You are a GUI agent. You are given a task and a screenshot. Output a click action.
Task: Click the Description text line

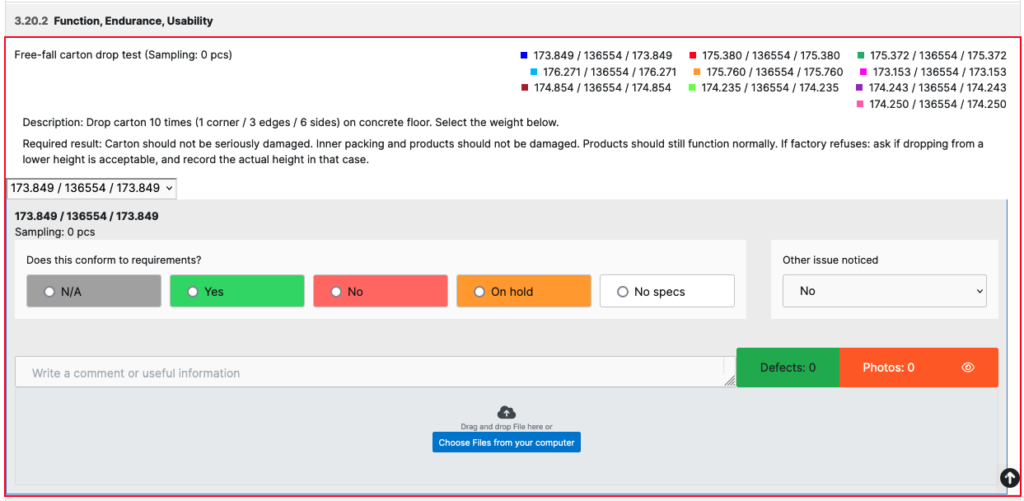[x=291, y=122]
